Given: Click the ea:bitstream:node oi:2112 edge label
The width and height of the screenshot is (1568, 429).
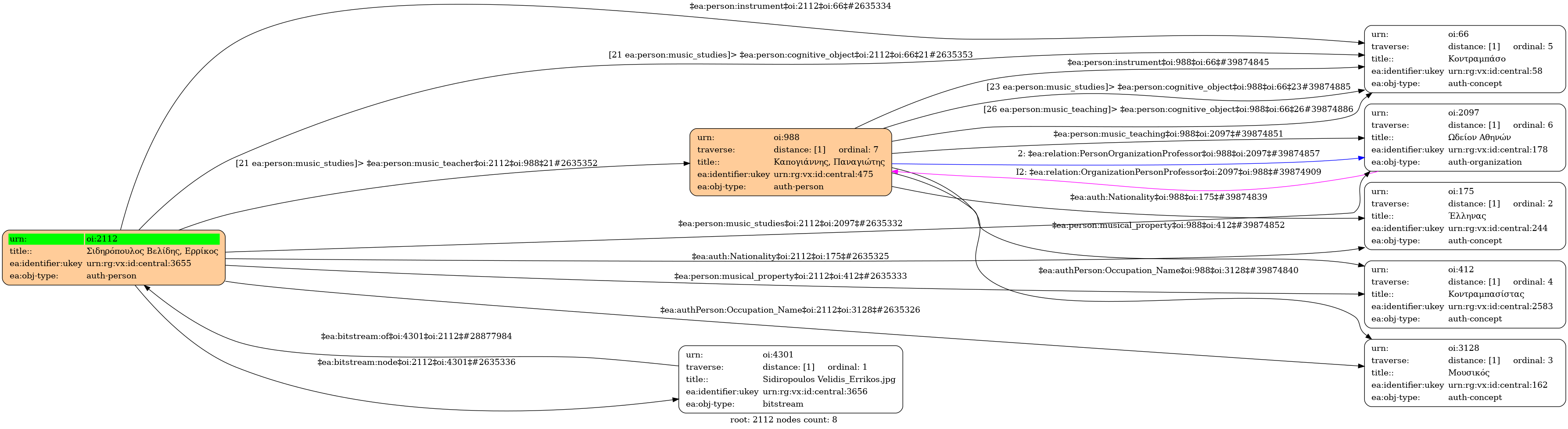Looking at the screenshot, I should 416,363.
